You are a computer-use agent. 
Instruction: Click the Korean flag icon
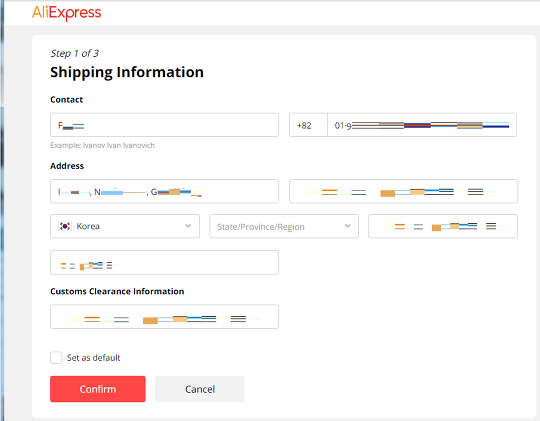click(65, 226)
